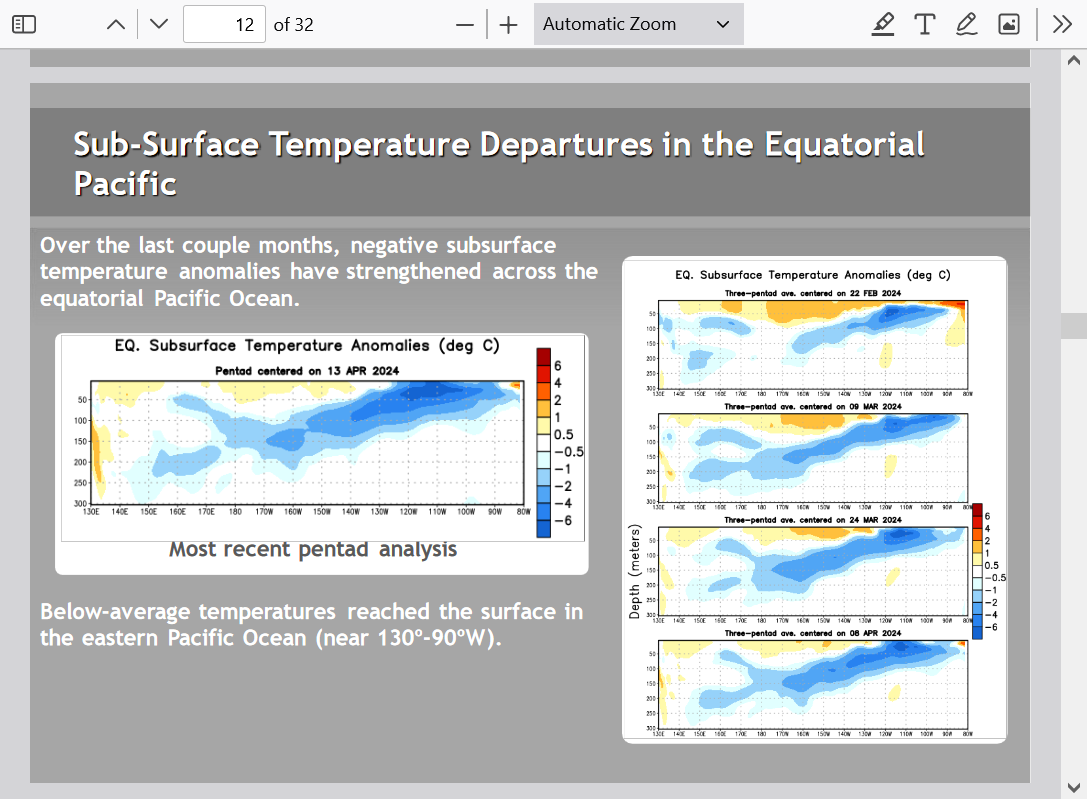
Task: Click the 22 FEB 2024 anomaly chart
Action: [812, 344]
